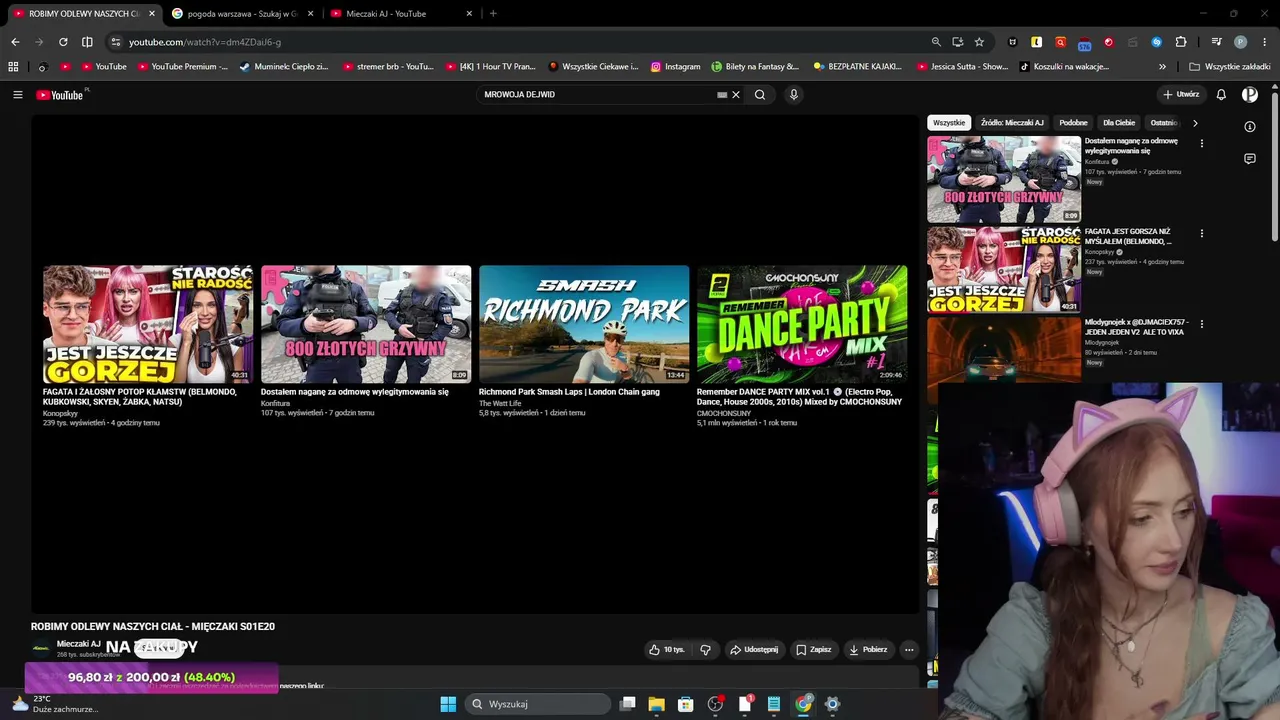This screenshot has height=720, width=1280.
Task: Open end-screen title 'Dostałem naganę za odmowę wylegitymowania się'
Action: click(x=355, y=392)
